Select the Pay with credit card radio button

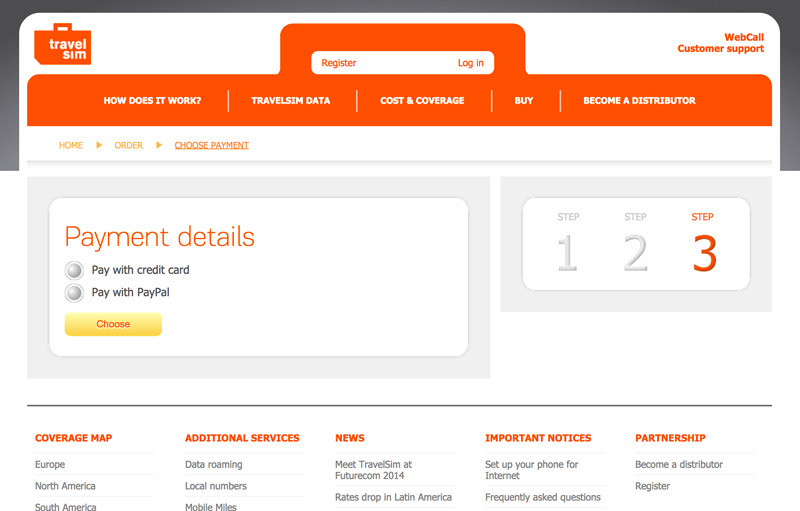point(74,270)
